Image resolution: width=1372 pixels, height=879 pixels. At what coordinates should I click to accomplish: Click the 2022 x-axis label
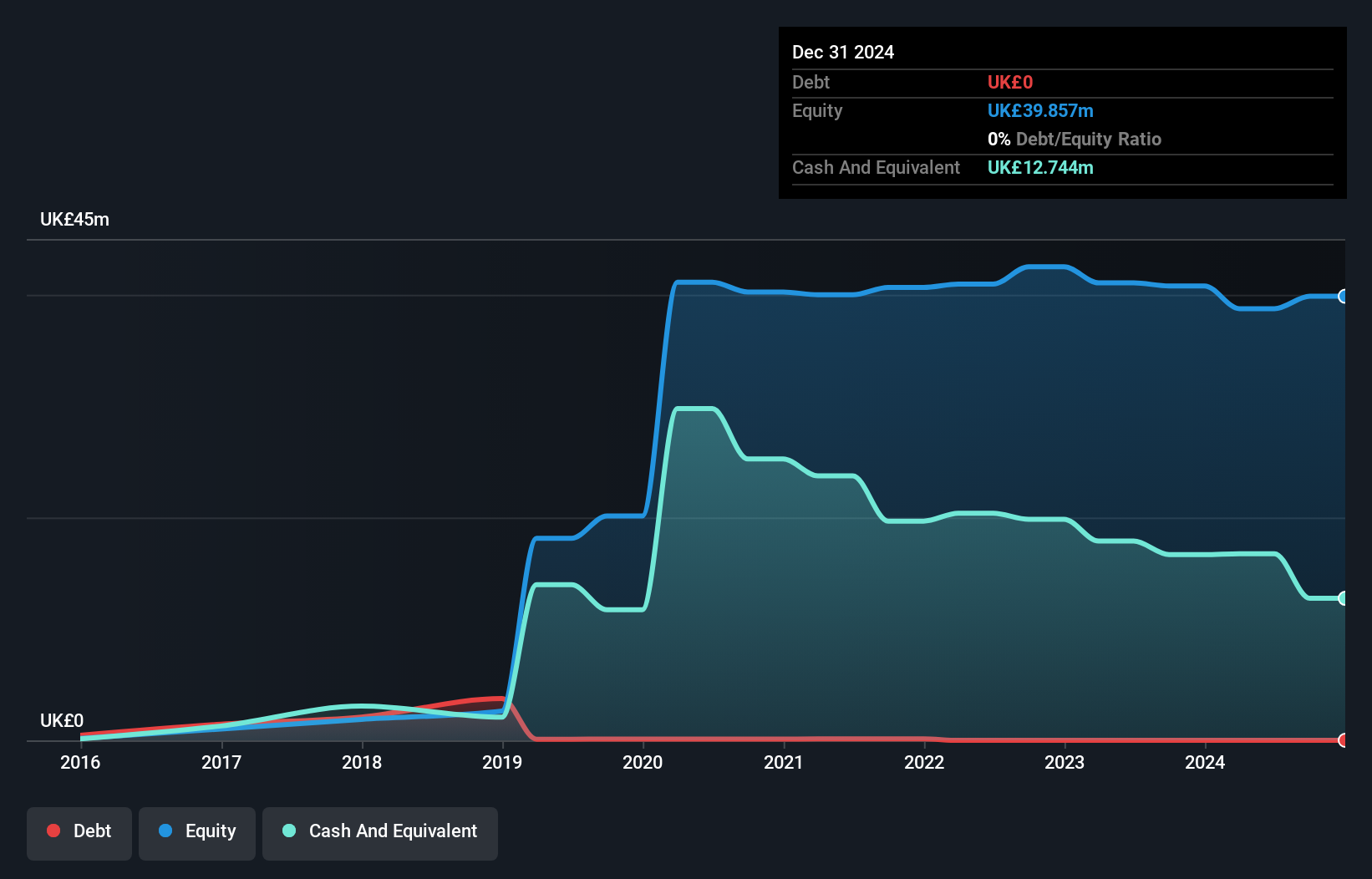(924, 762)
